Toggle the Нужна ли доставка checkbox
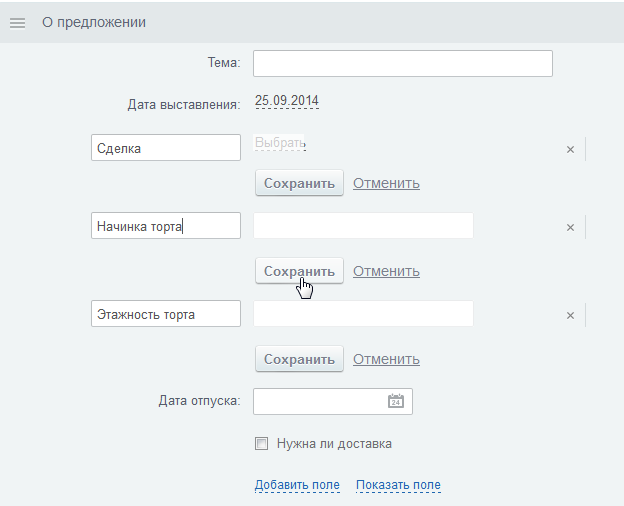 (x=261, y=443)
